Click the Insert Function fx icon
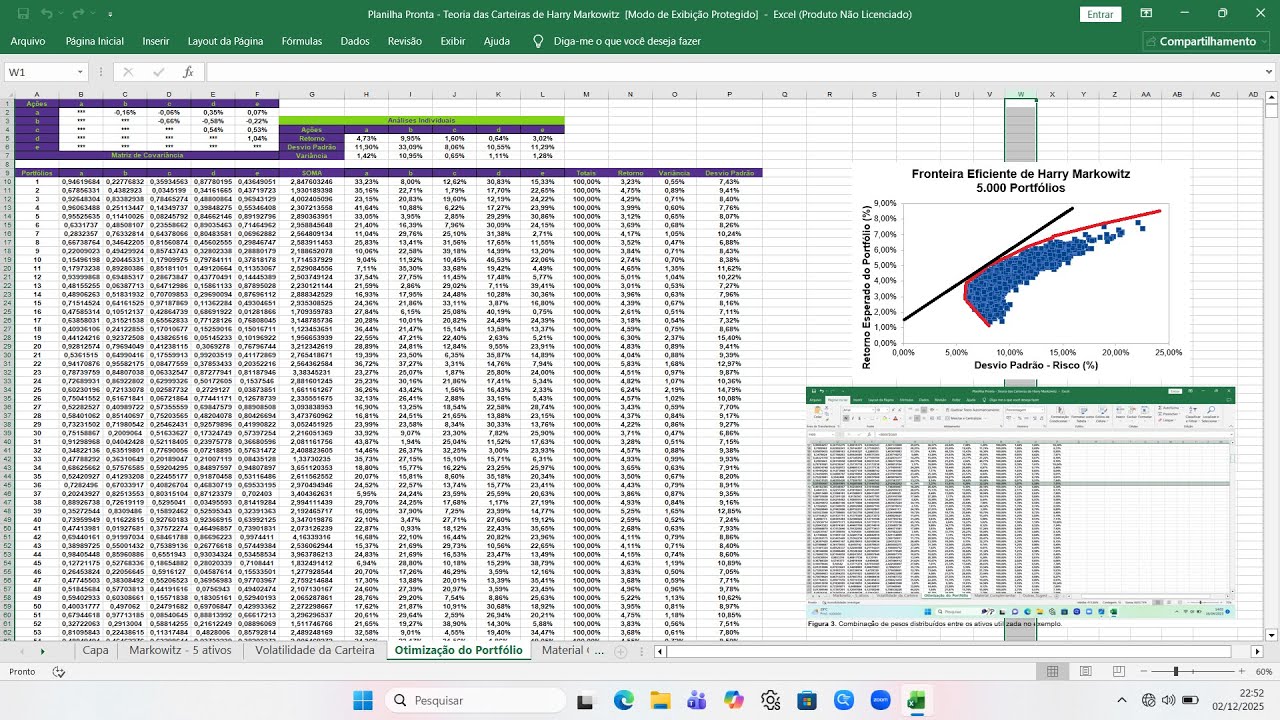This screenshot has width=1280, height=720. (188, 72)
